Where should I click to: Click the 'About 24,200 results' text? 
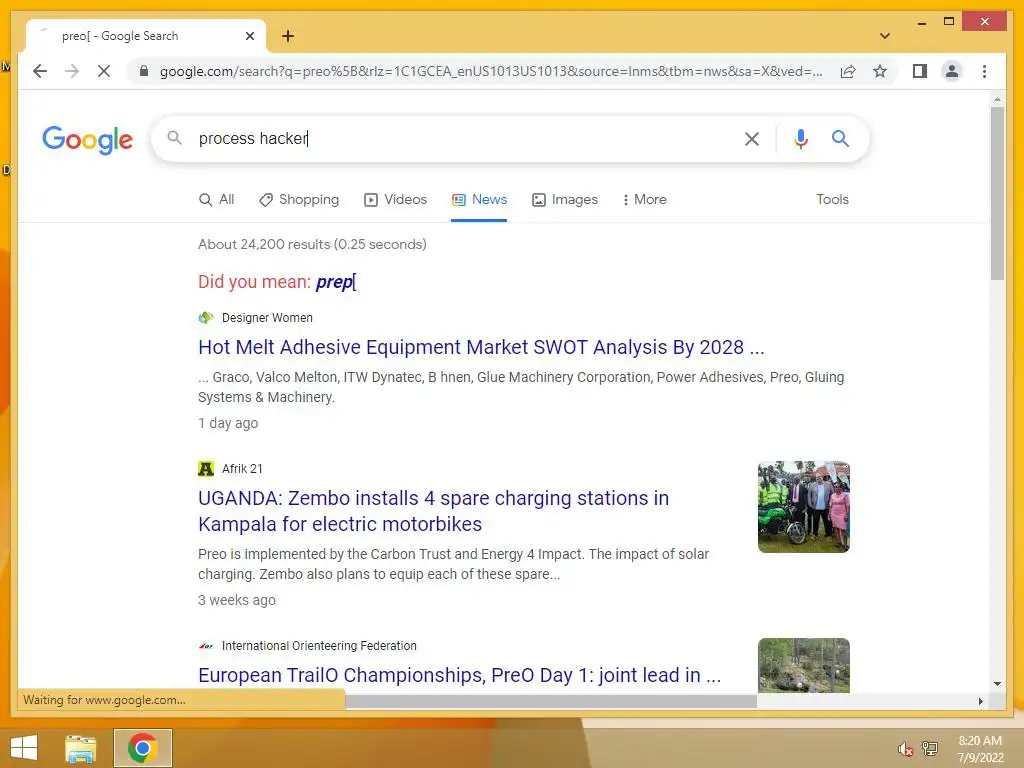pyautogui.click(x=312, y=244)
